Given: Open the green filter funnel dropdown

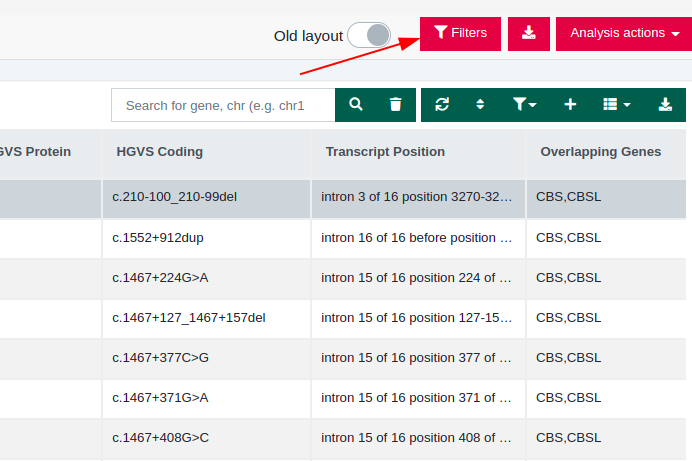Looking at the screenshot, I should click(524, 105).
